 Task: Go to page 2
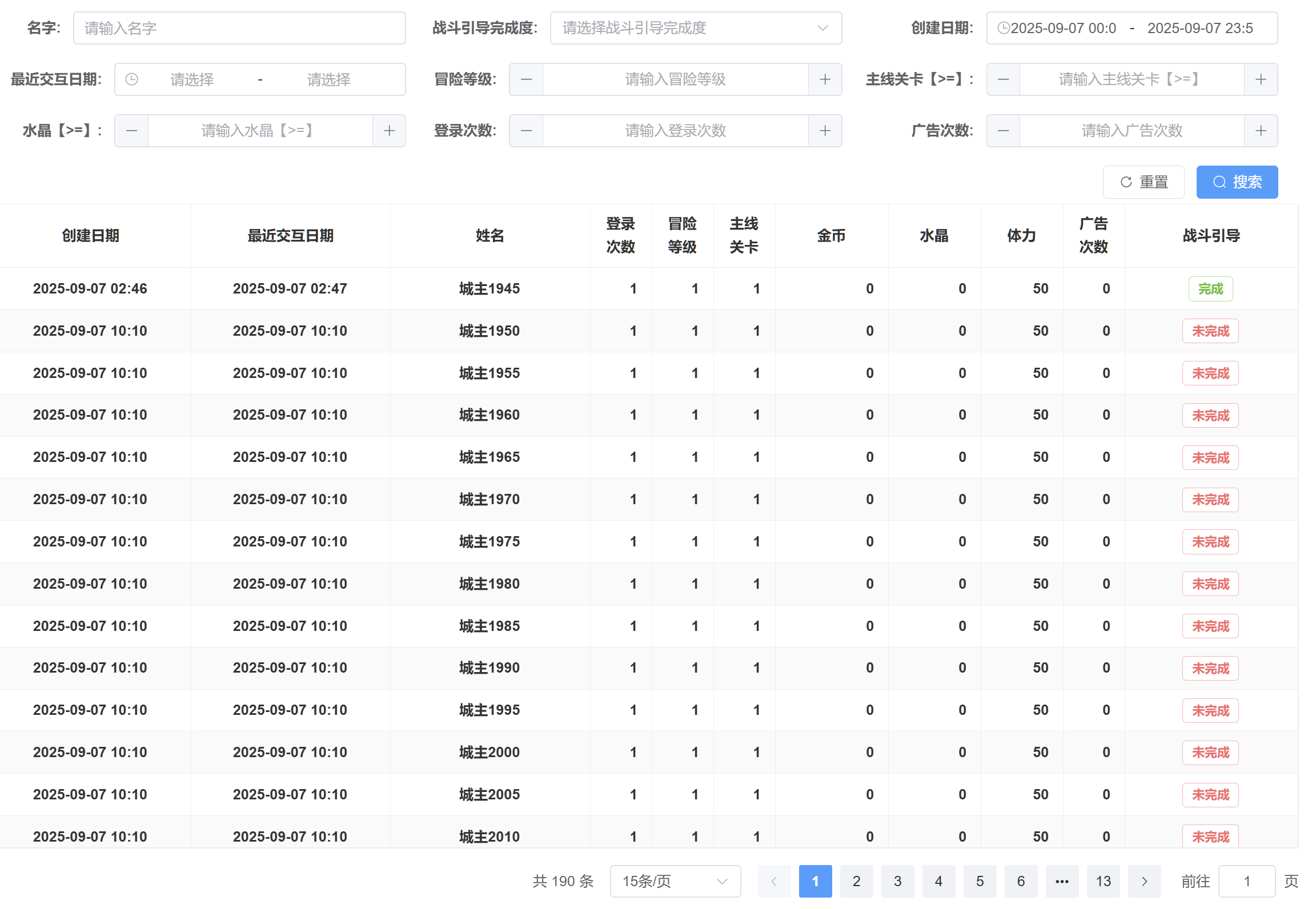pos(856,881)
